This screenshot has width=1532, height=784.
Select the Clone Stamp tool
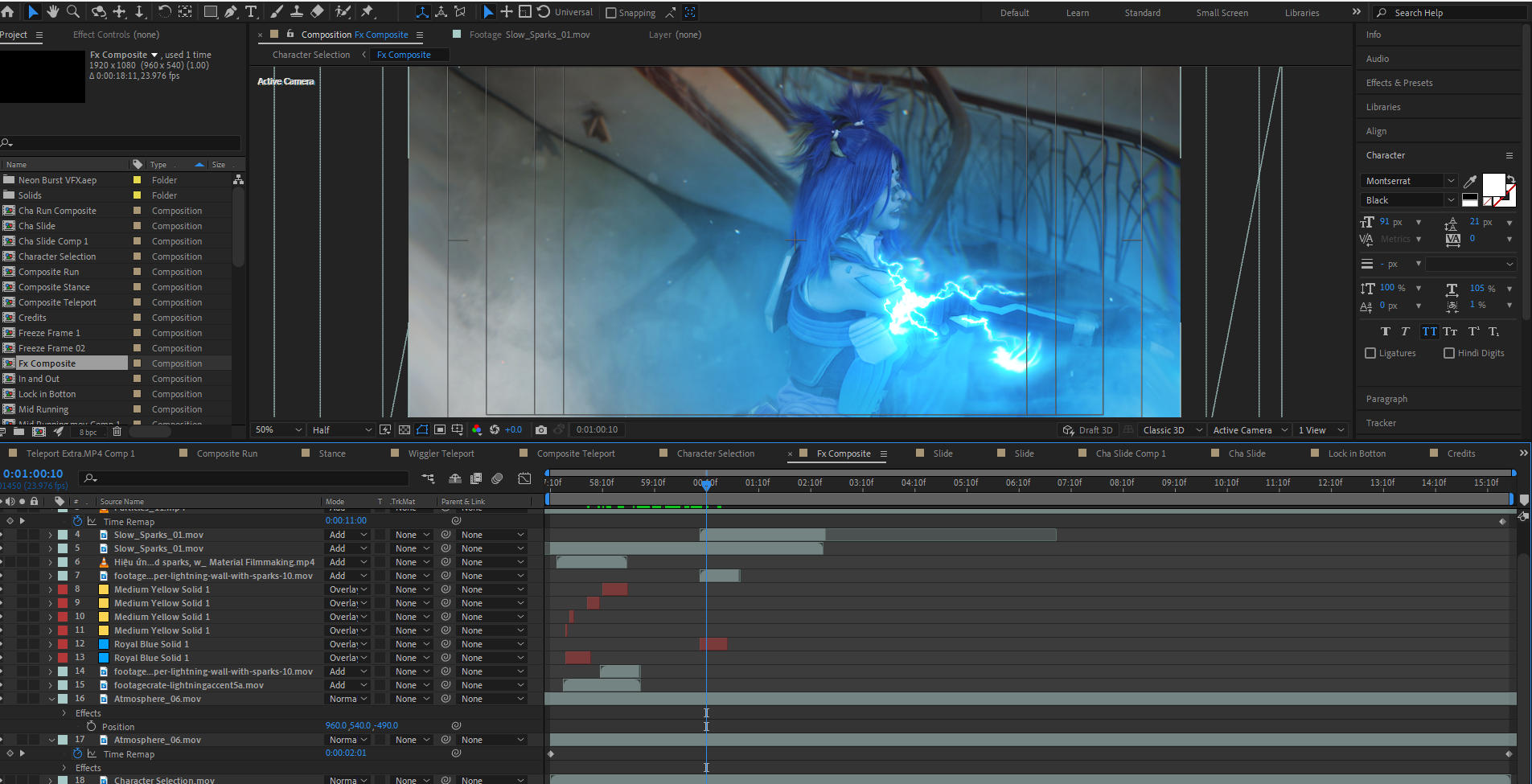click(x=297, y=12)
